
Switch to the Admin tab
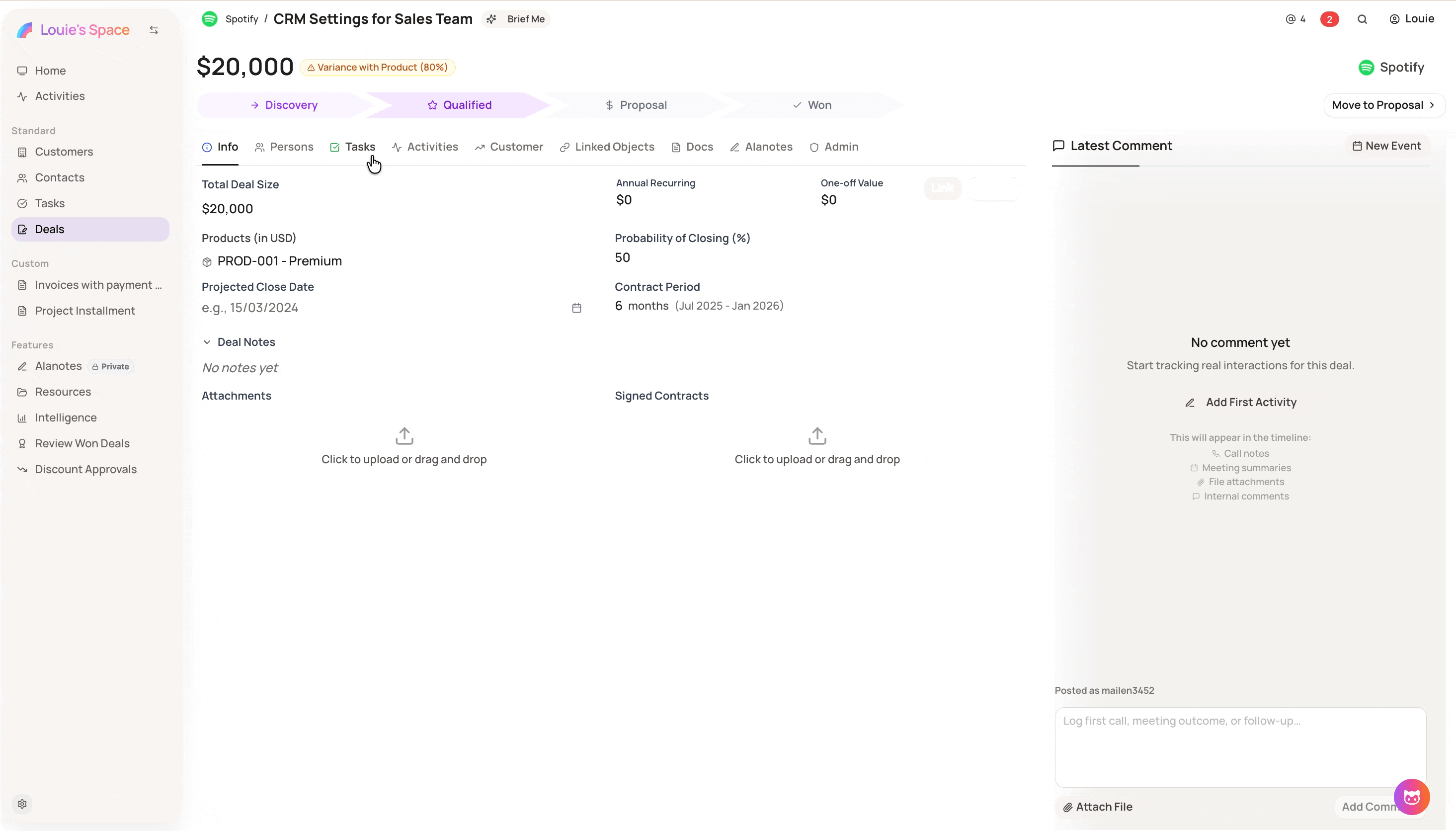point(833,147)
